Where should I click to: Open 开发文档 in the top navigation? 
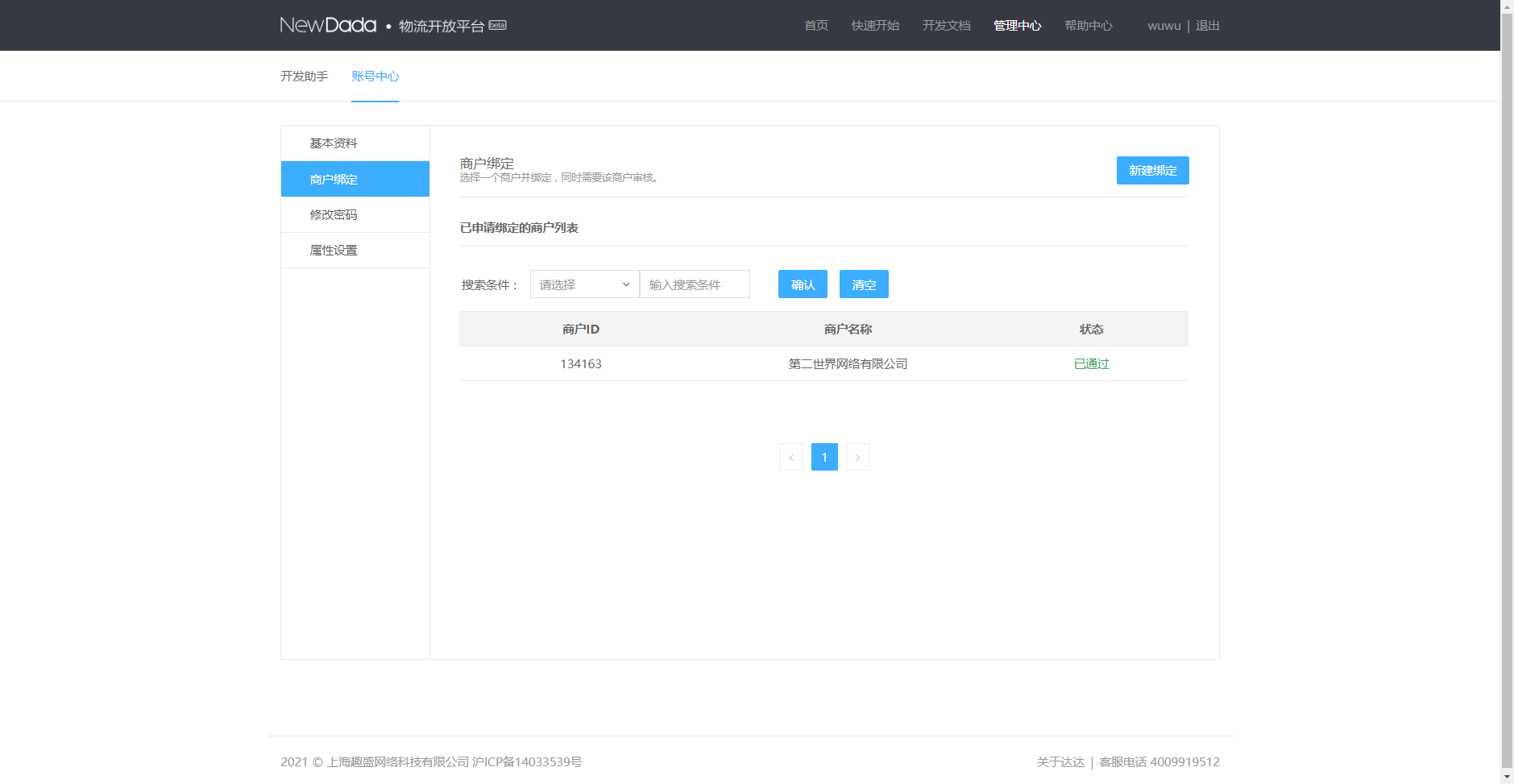(946, 26)
